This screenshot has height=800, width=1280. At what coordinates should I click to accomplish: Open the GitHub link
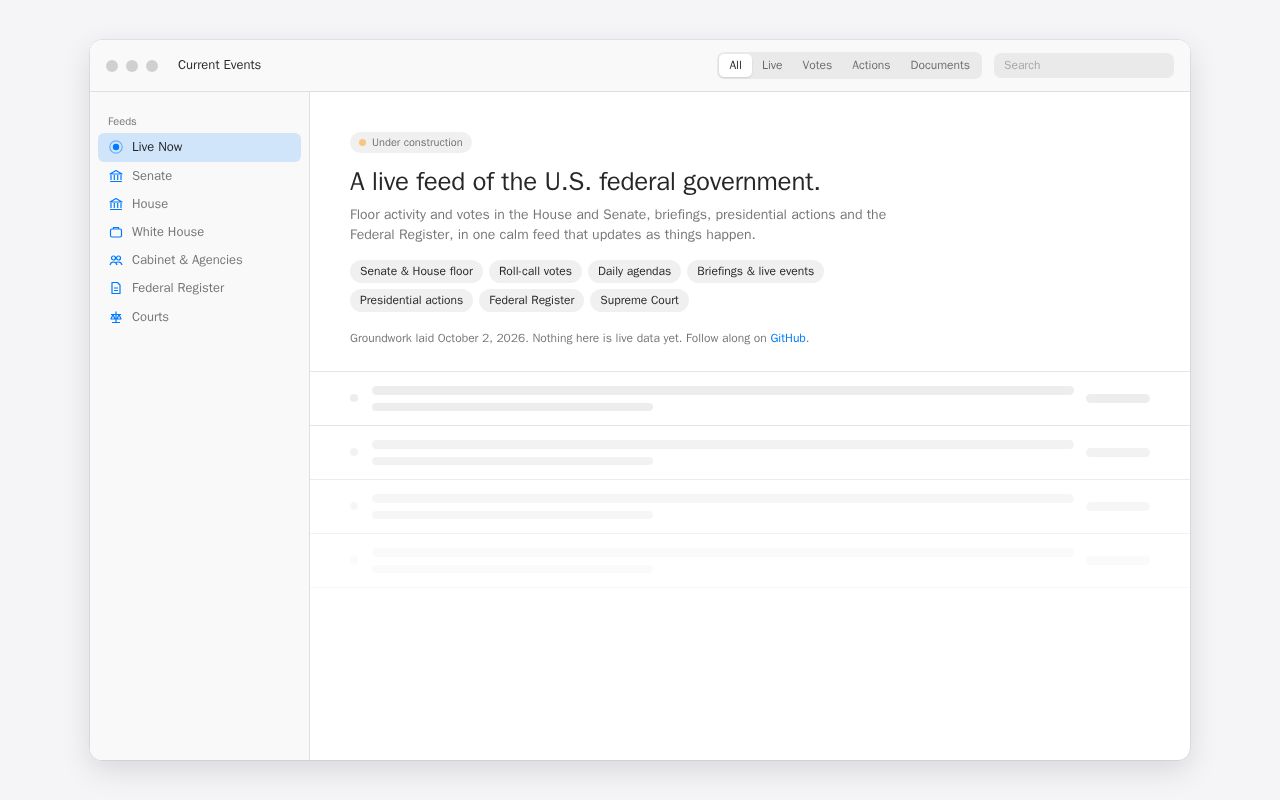click(x=788, y=338)
